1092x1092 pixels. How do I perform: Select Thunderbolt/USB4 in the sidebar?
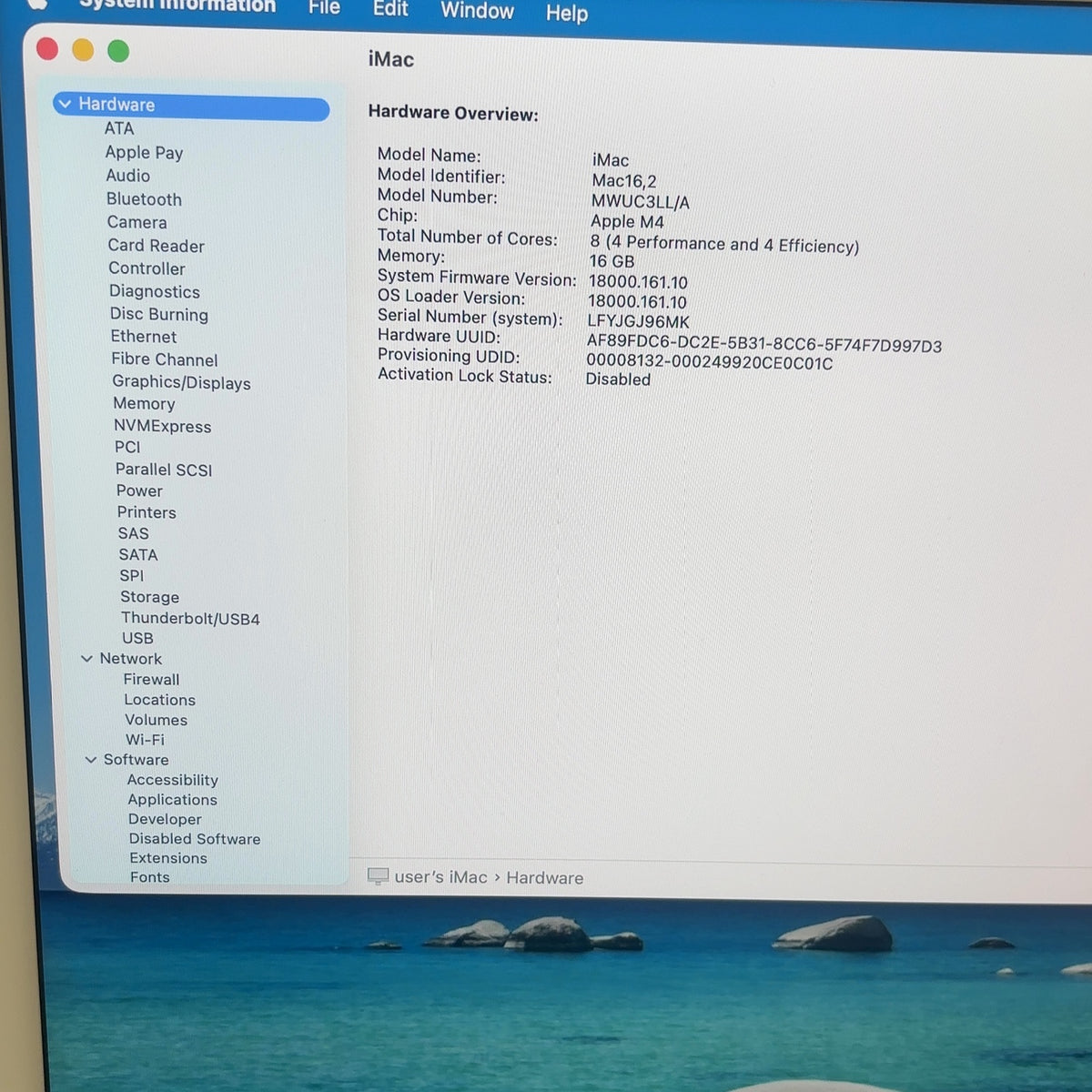pos(190,618)
